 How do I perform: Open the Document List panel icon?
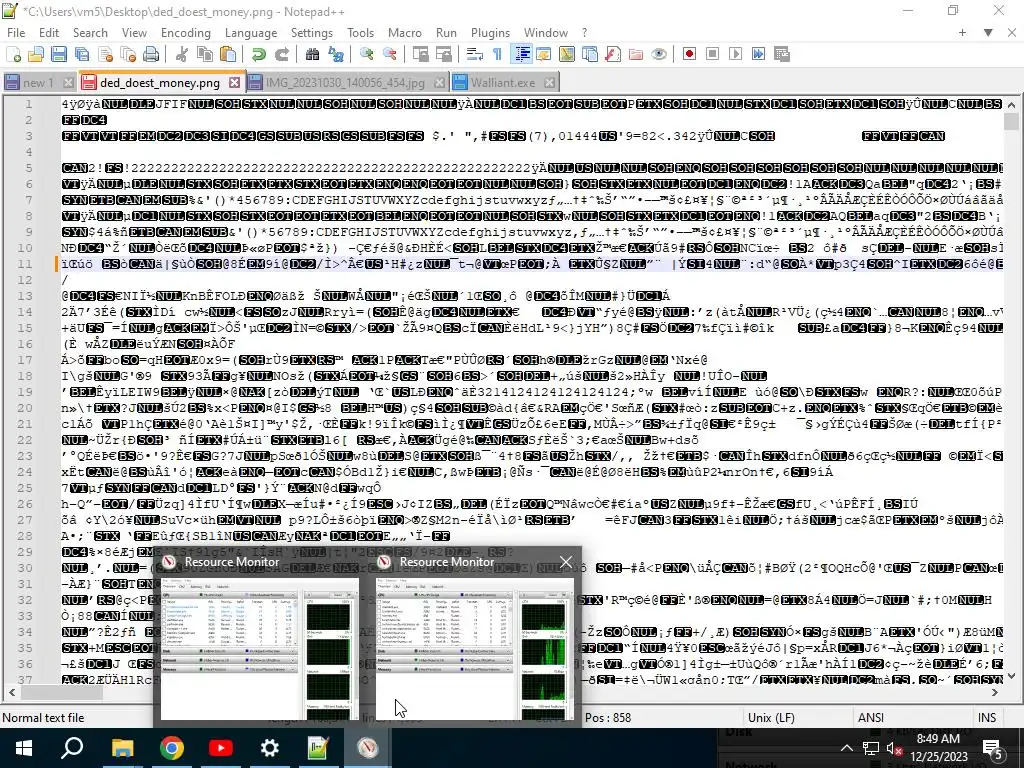point(590,54)
